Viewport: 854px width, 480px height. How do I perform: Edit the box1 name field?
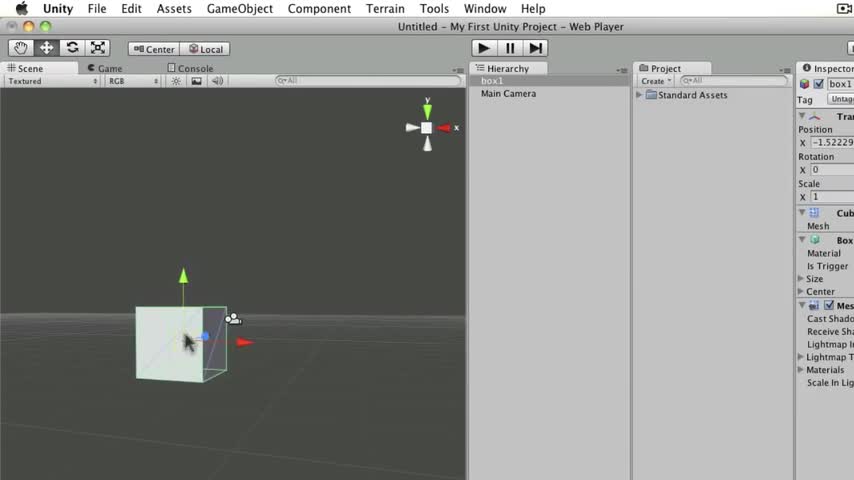(x=840, y=84)
